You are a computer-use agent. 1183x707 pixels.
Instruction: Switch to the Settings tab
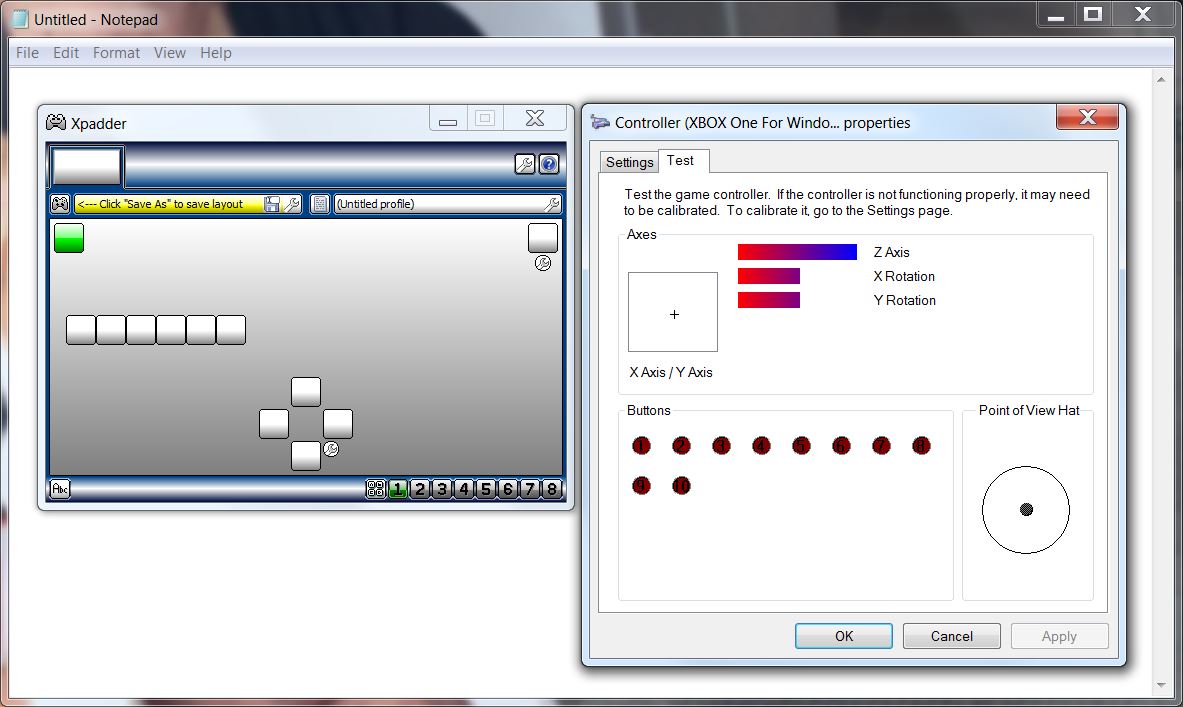[x=629, y=162]
